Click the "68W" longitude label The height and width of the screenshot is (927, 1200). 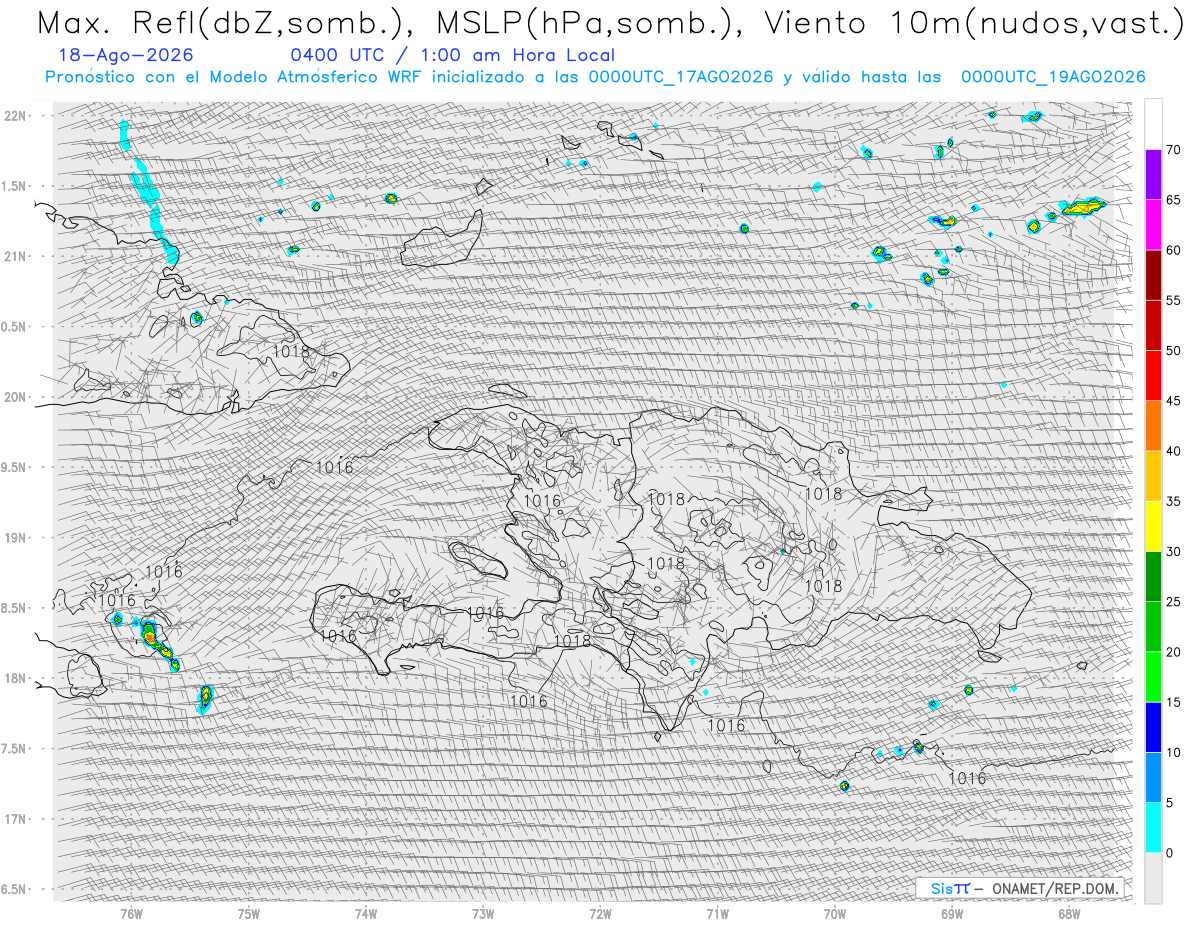point(1069,914)
